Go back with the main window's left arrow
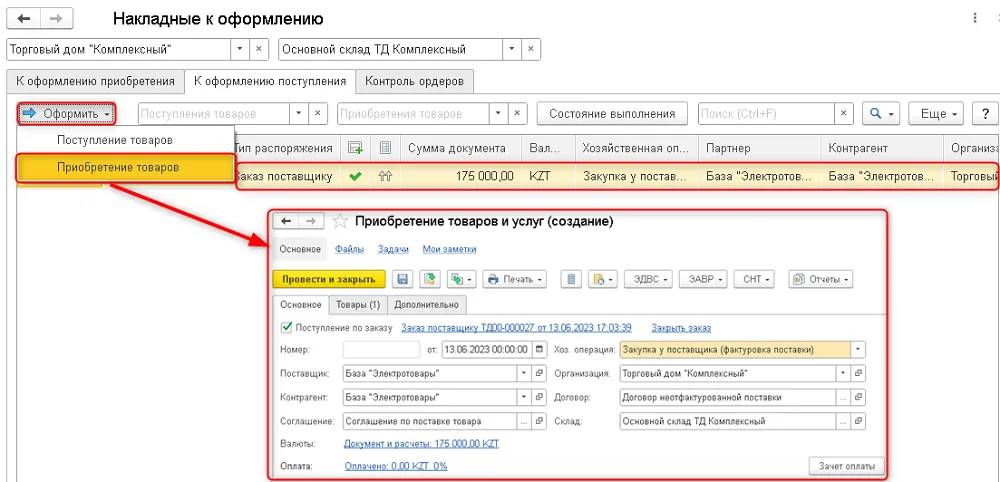Screen dimensions: 1000x482 click(x=24, y=18)
